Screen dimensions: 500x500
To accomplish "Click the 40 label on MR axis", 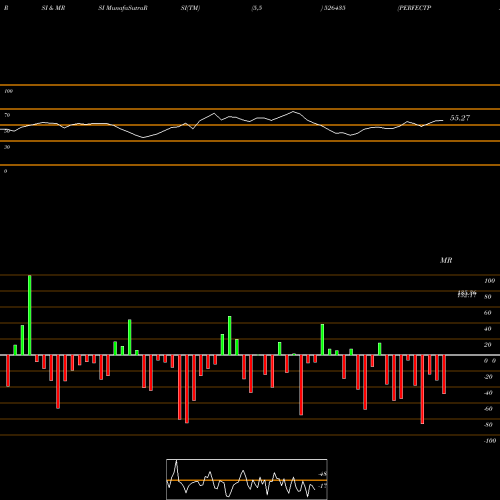I will [488, 329].
